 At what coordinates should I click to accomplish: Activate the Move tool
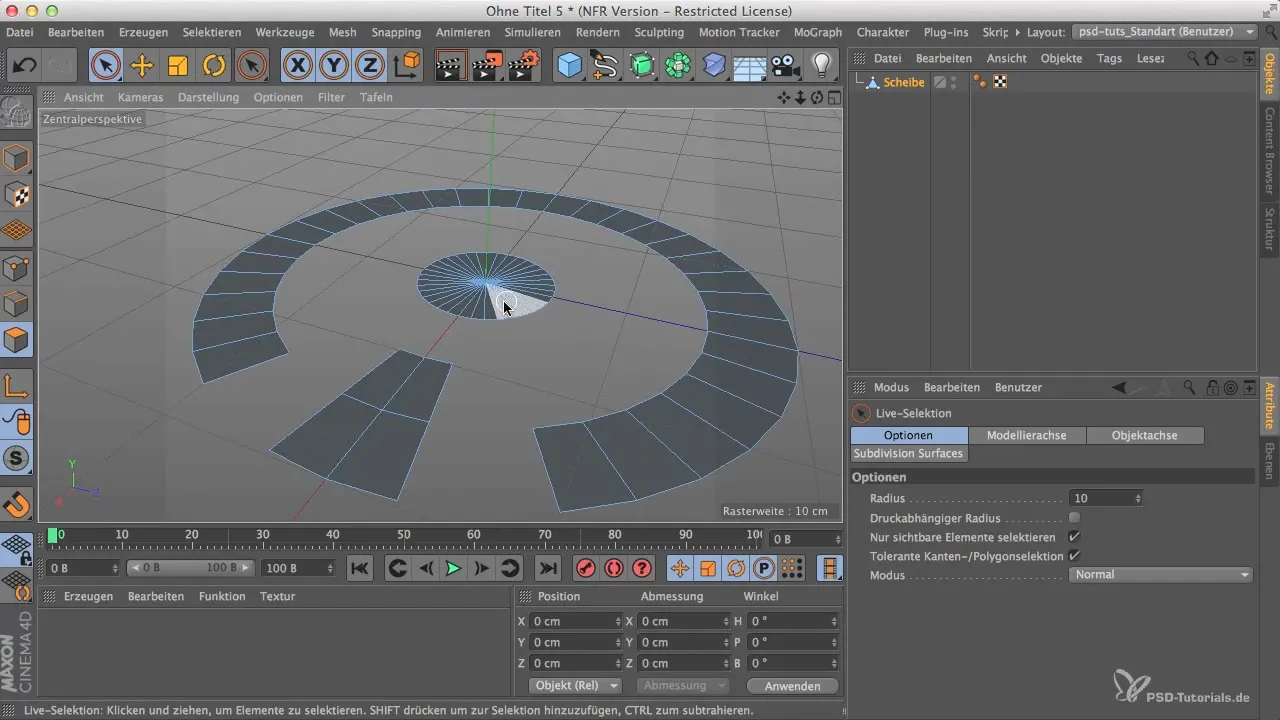pos(142,67)
